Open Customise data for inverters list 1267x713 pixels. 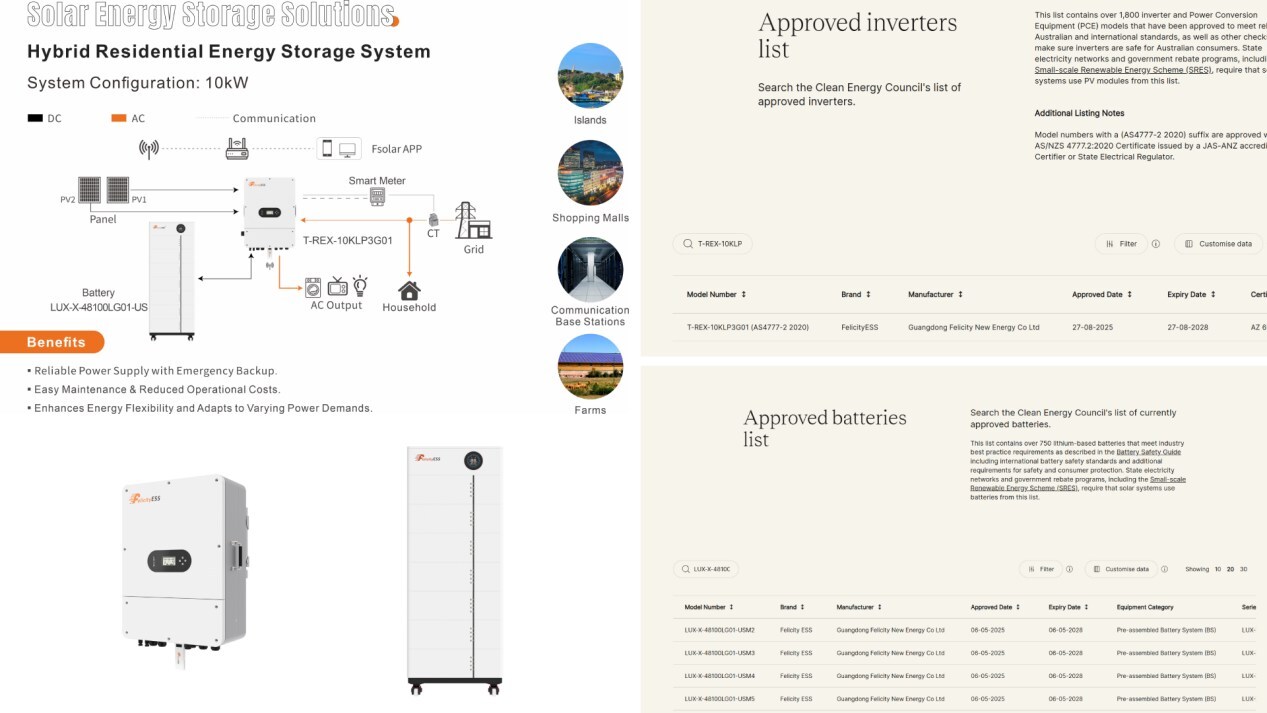coord(1218,244)
